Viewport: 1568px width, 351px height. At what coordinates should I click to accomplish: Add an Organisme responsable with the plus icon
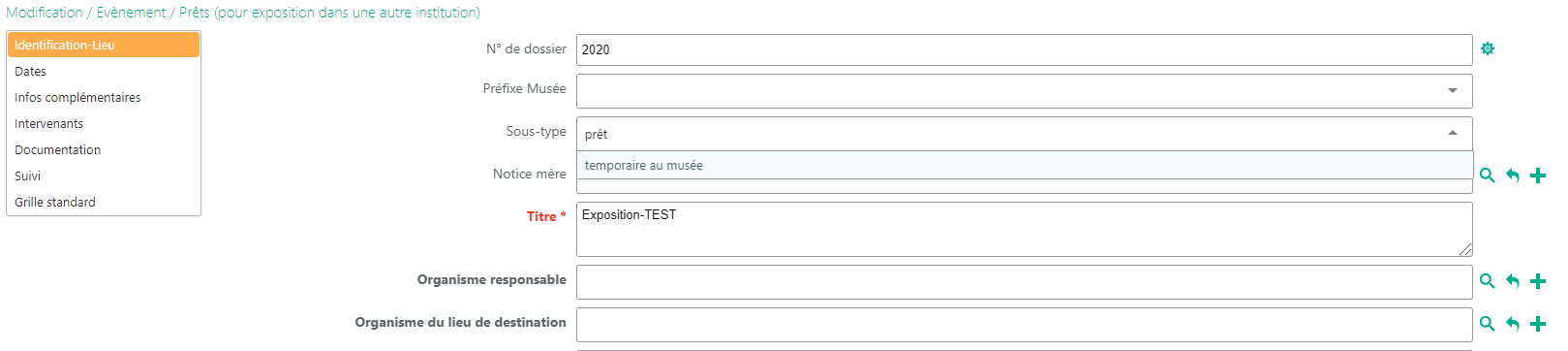[1538, 281]
